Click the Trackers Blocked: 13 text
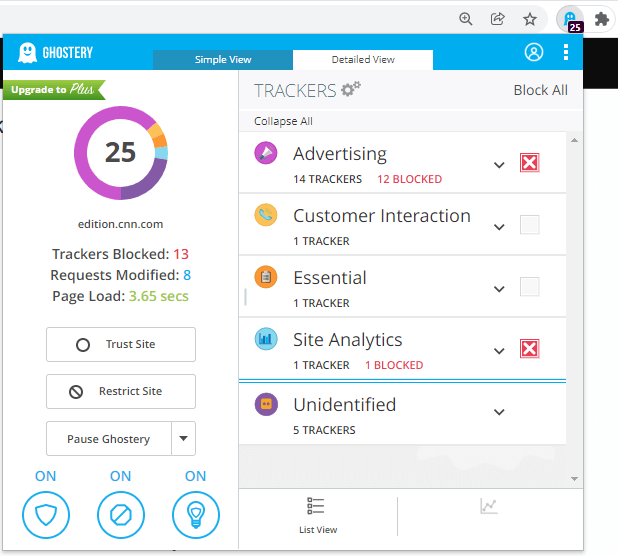The width and height of the screenshot is (618, 556). pos(120,254)
